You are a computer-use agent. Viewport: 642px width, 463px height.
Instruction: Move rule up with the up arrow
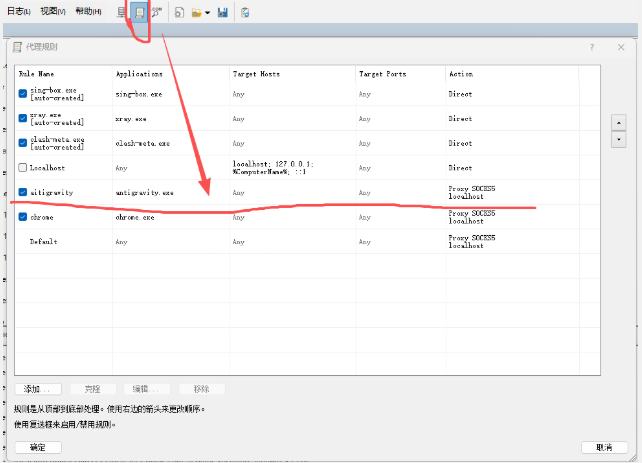(x=618, y=122)
